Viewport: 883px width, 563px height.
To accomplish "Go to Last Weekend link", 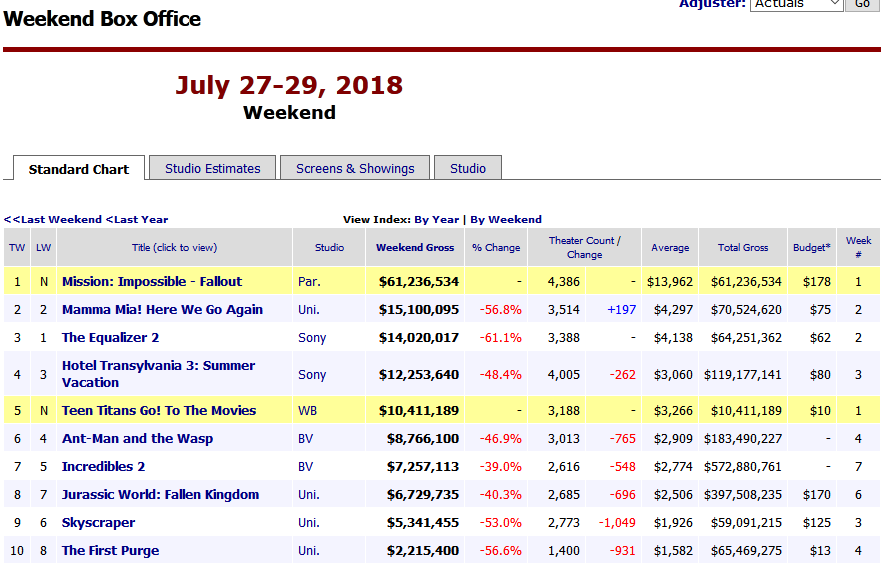I will [55, 219].
